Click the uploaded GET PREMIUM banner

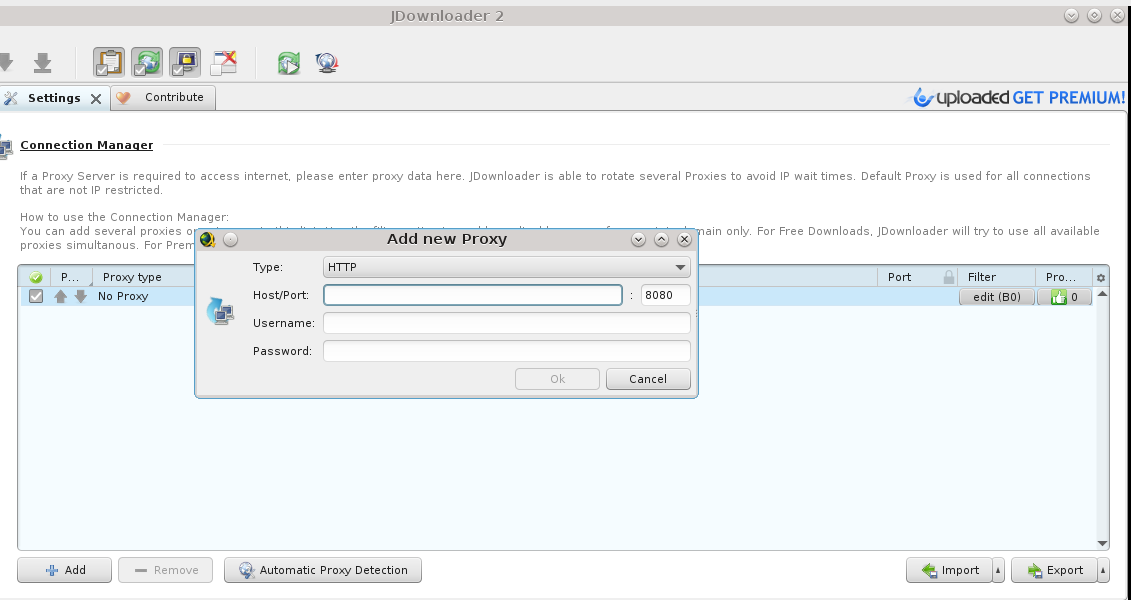pos(1018,97)
